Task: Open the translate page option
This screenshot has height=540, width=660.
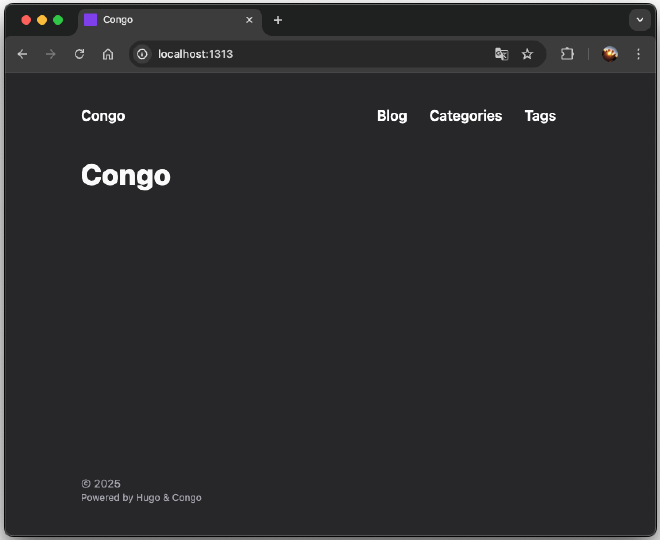Action: (x=501, y=54)
